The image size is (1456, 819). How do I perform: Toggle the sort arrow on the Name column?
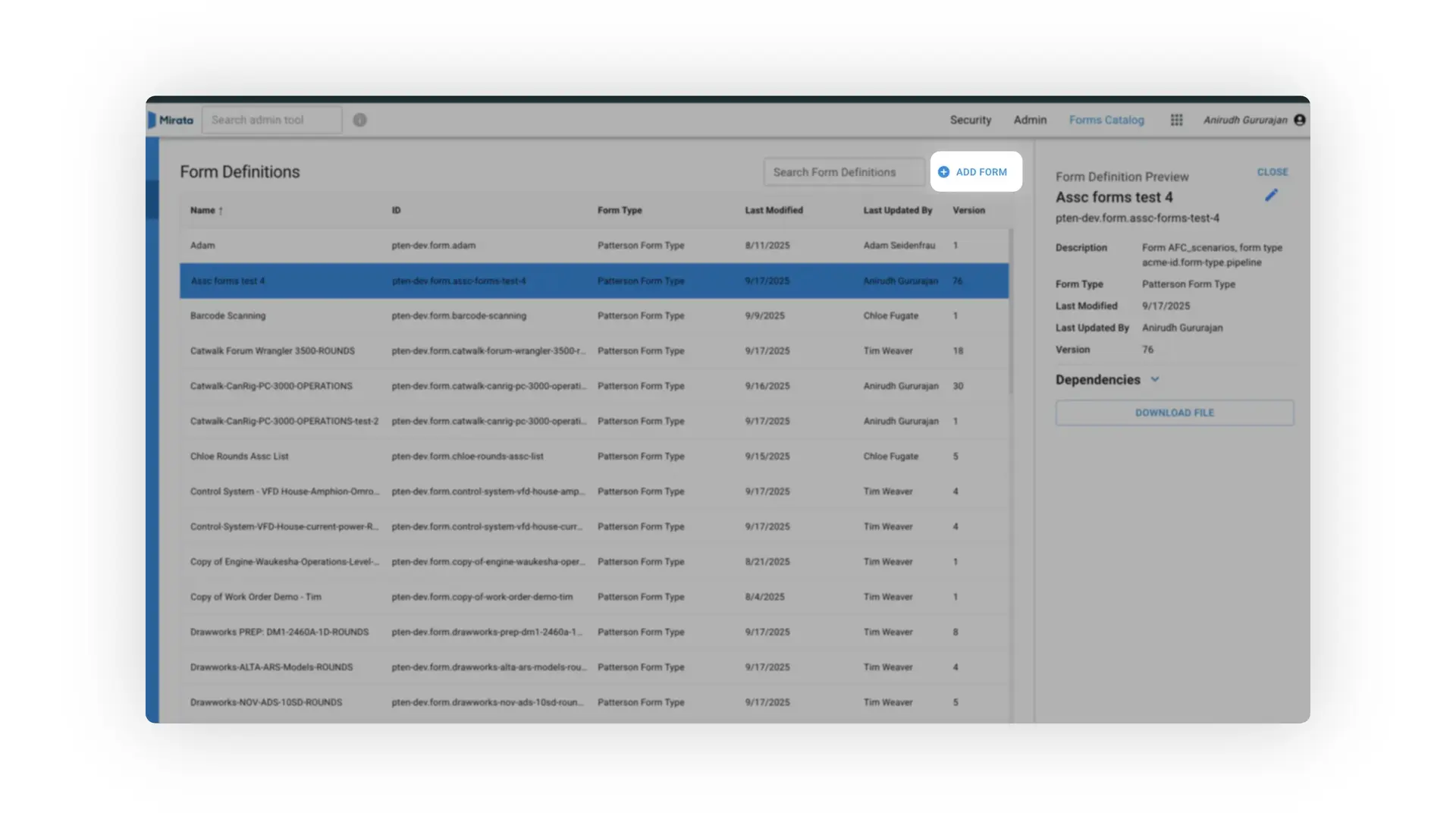(x=221, y=210)
